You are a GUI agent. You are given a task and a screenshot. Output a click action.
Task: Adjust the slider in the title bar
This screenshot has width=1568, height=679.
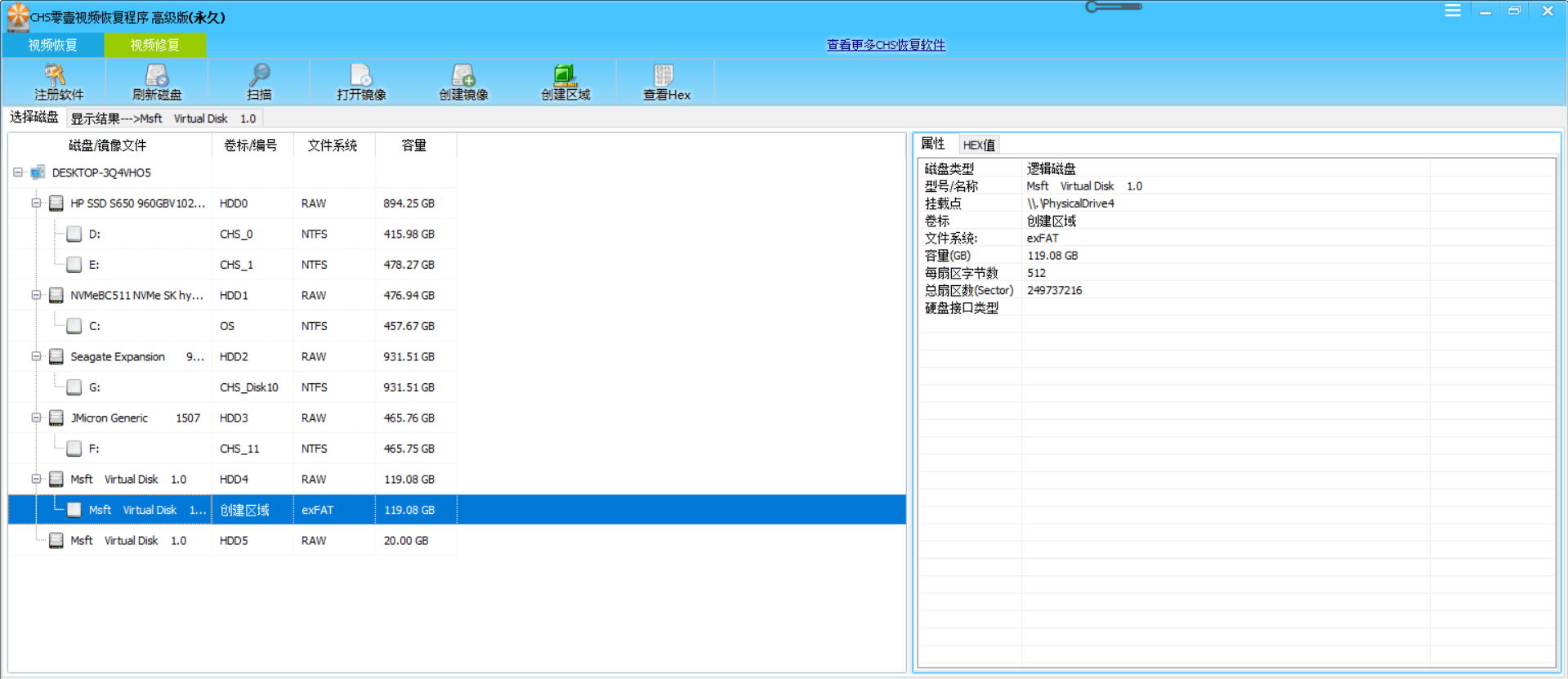point(1113,7)
